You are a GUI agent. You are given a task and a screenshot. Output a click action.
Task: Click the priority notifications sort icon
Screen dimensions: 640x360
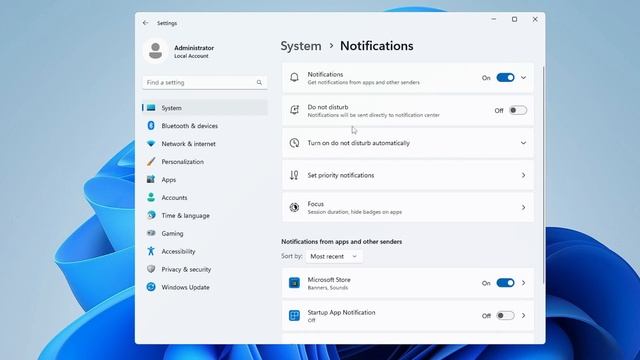[x=294, y=175]
